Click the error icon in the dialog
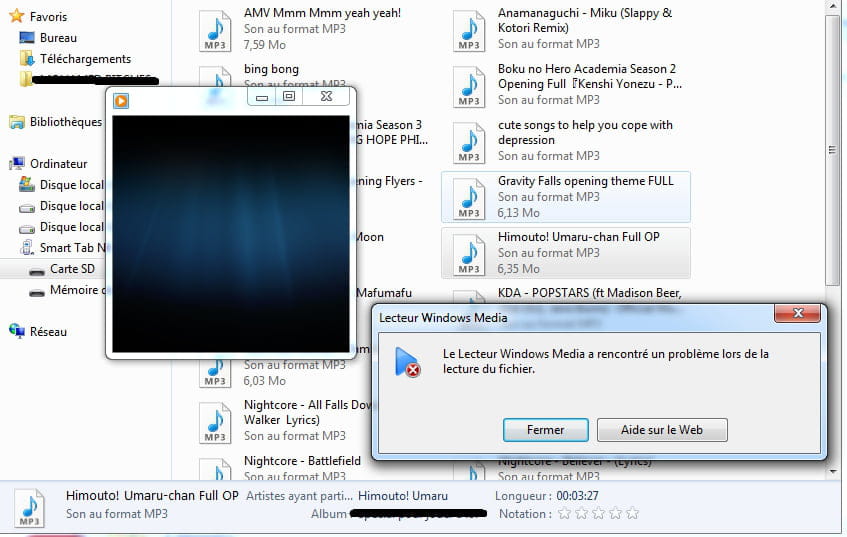 click(x=407, y=362)
